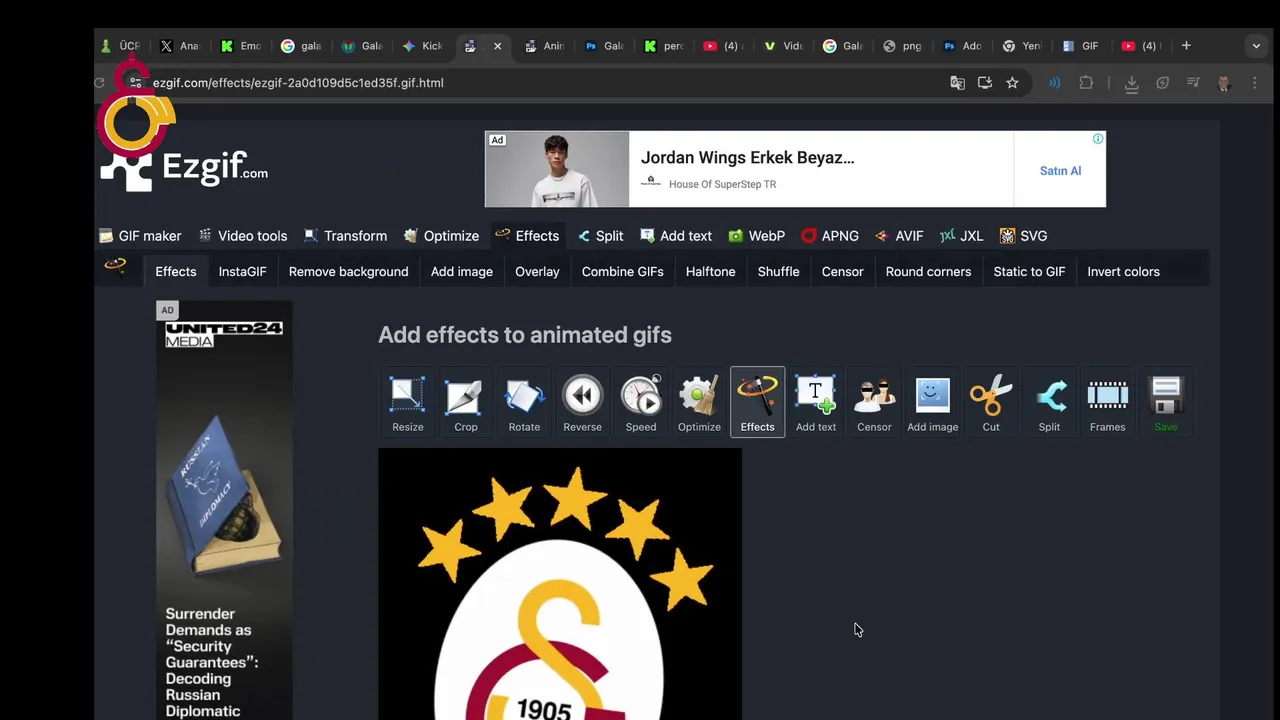Open the Speed tool
The height and width of the screenshot is (720, 1280).
click(x=641, y=402)
